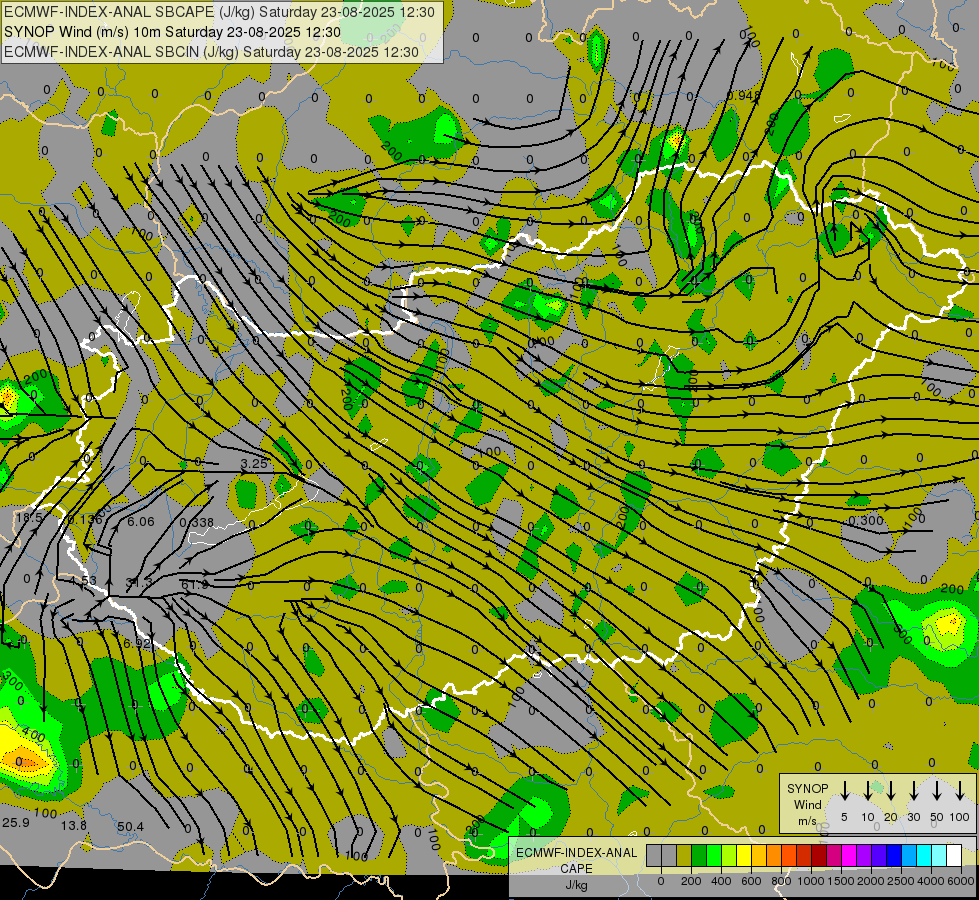Pick the olive swatch in CAPE legend
The height and width of the screenshot is (900, 979).
pyautogui.click(x=684, y=855)
